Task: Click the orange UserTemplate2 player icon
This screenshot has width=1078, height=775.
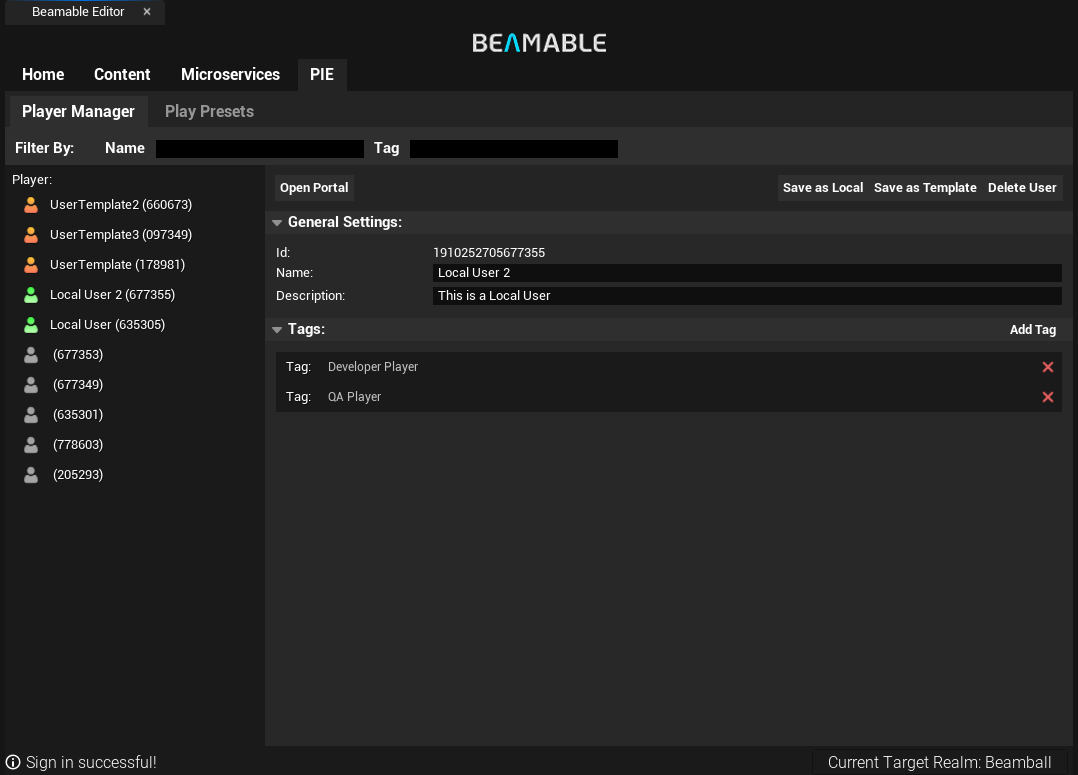Action: pyautogui.click(x=31, y=205)
